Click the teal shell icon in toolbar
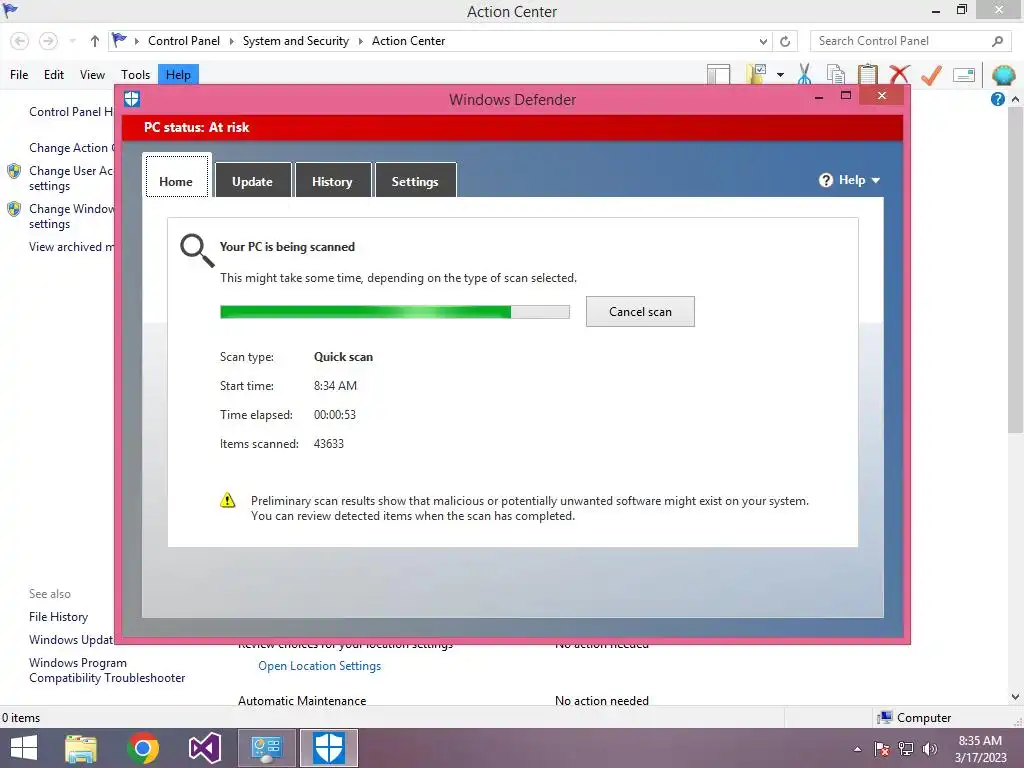This screenshot has width=1024, height=768. click(x=1003, y=75)
